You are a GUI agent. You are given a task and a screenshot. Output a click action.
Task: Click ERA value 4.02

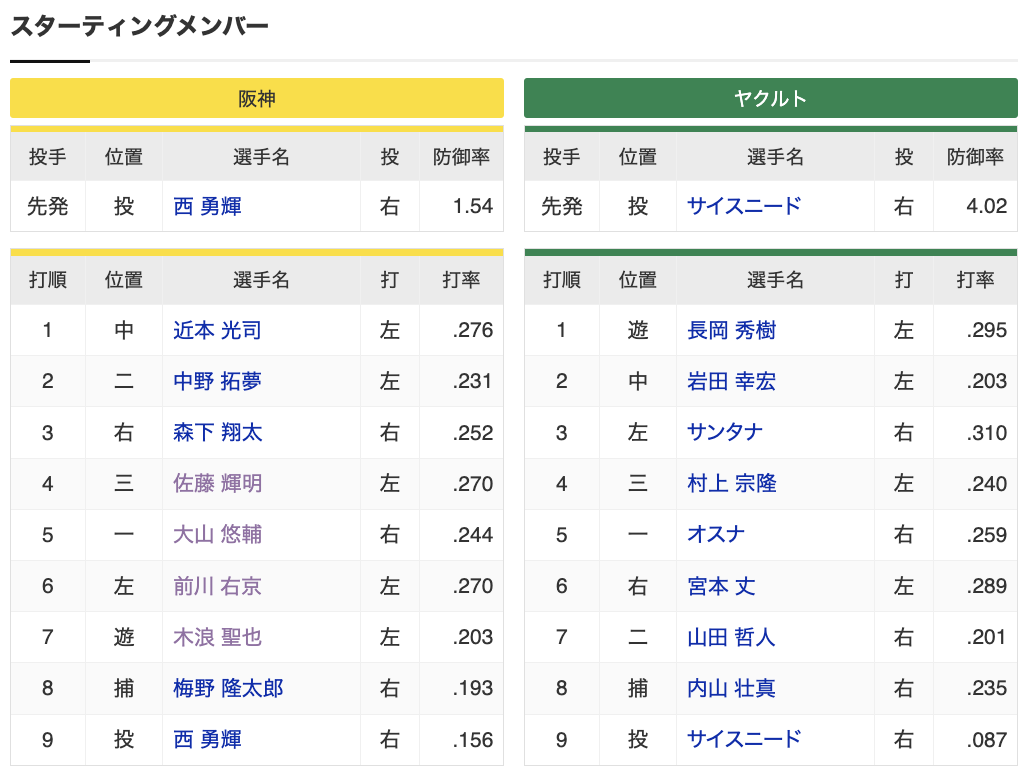pos(986,206)
